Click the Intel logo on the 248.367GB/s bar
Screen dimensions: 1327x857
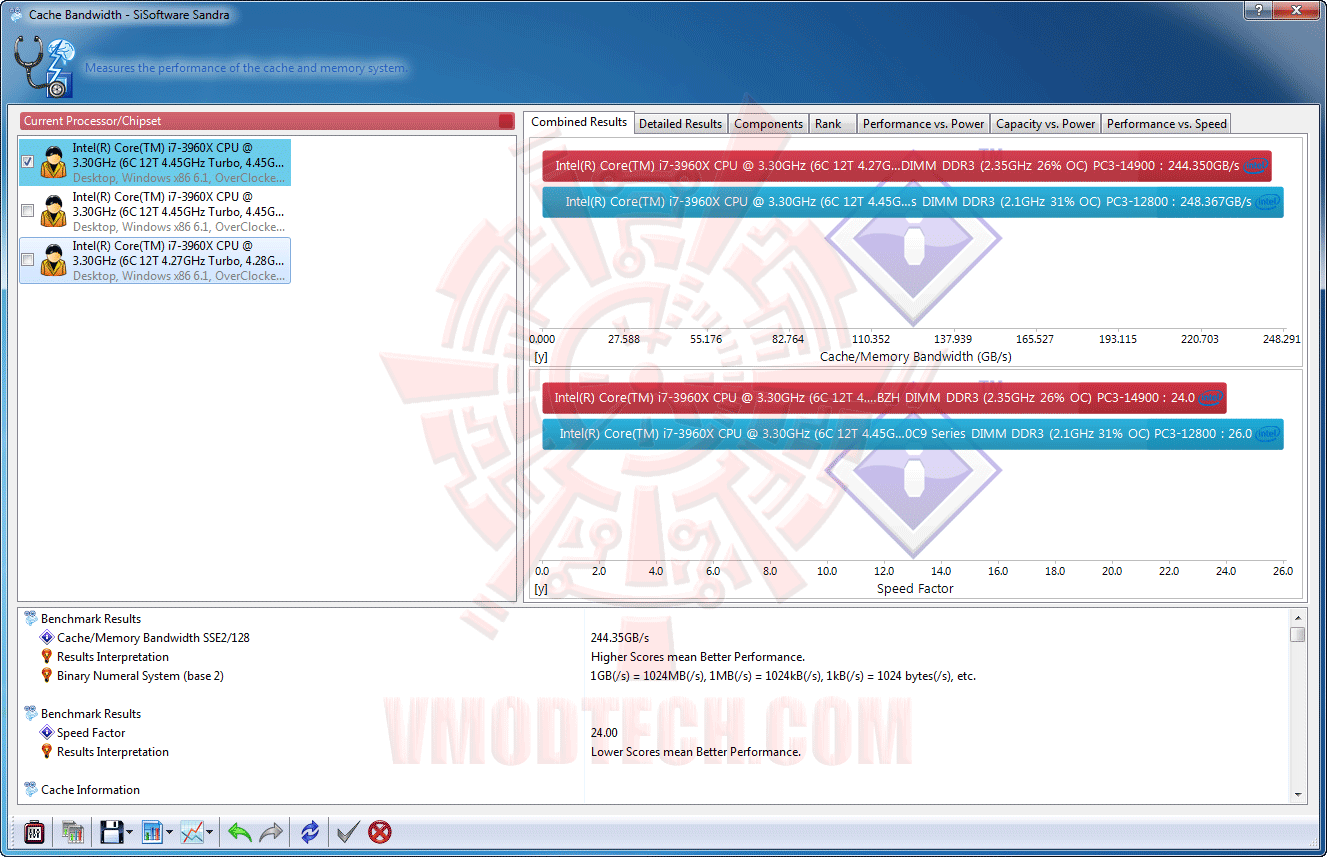[1268, 202]
